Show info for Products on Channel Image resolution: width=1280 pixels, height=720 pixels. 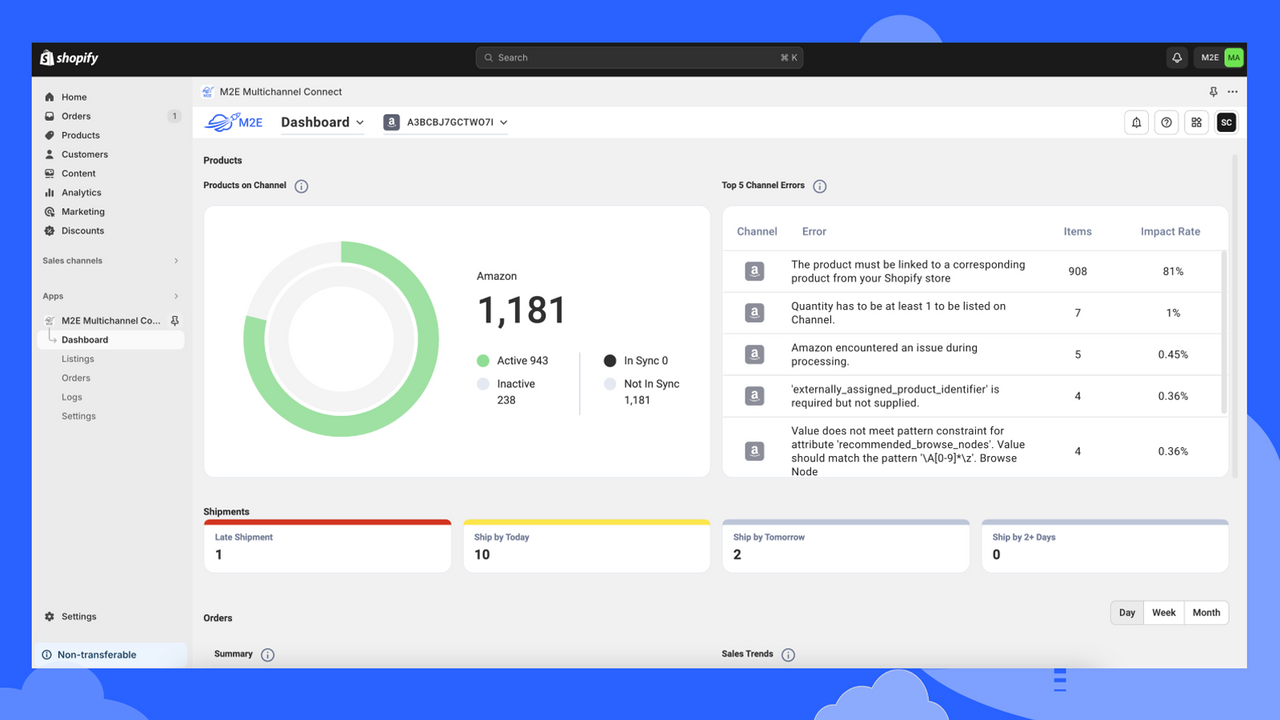pyautogui.click(x=301, y=186)
